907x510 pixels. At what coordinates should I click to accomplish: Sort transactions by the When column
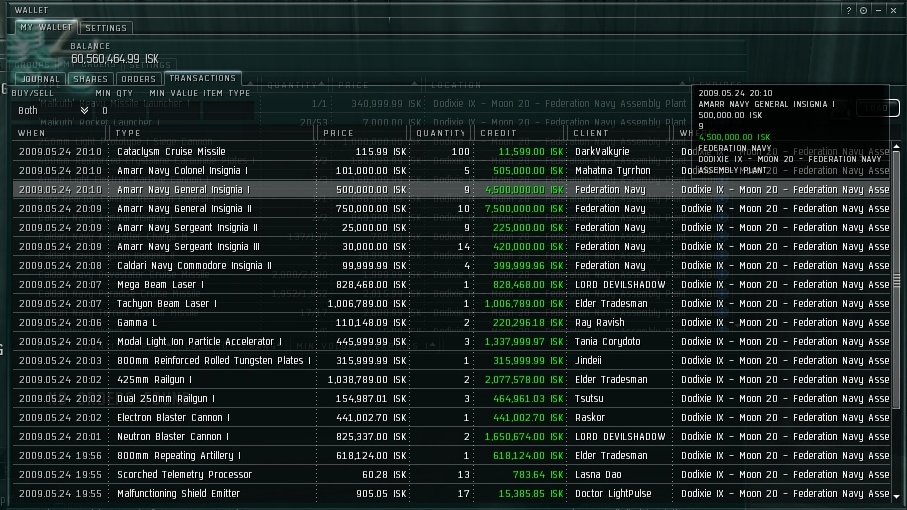60,133
